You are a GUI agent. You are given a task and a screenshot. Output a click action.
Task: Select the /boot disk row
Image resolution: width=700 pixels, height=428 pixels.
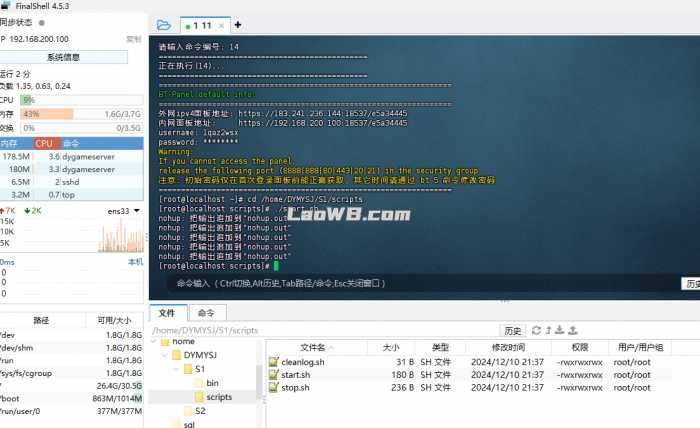[x=71, y=399]
